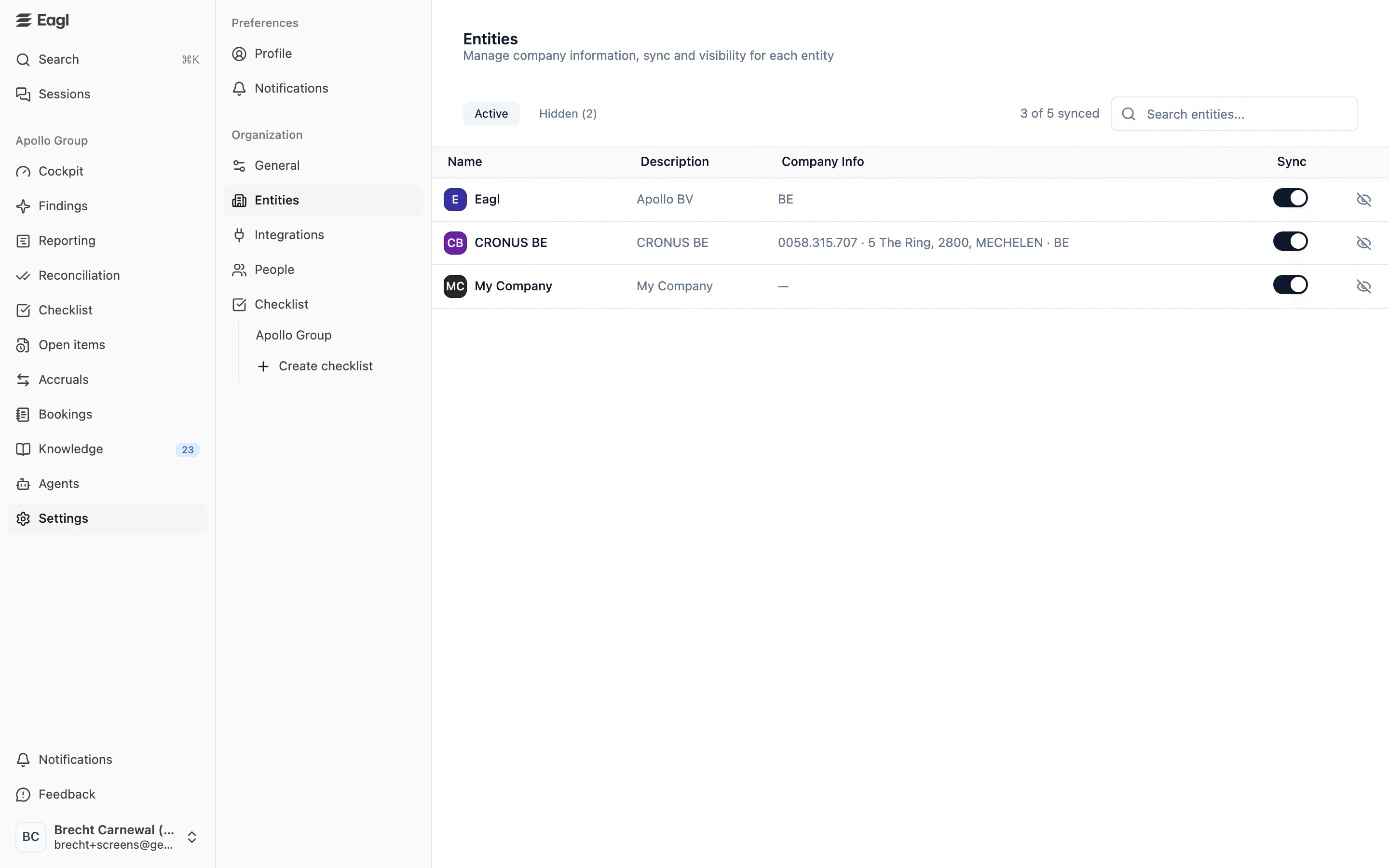
Task: Open Integrations plug icon
Action: click(239, 235)
